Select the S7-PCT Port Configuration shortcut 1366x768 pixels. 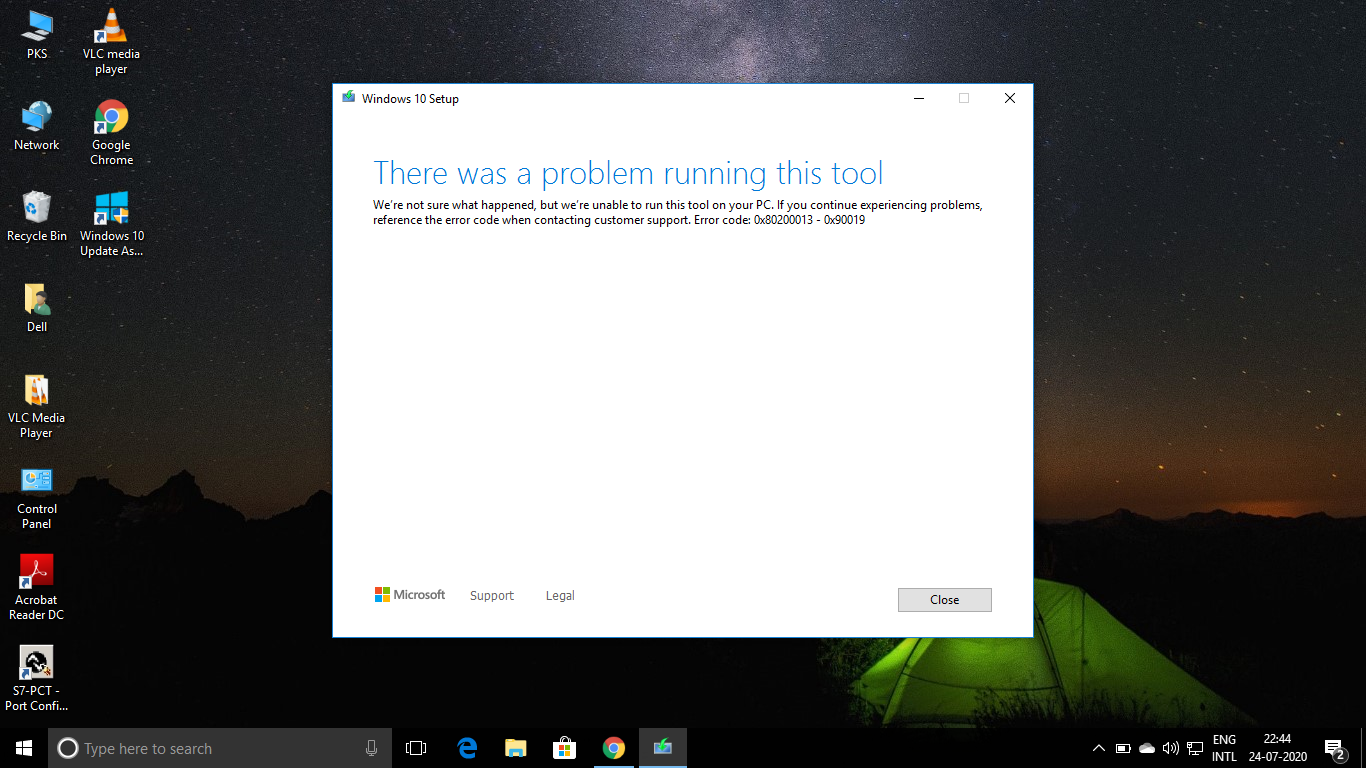(37, 679)
